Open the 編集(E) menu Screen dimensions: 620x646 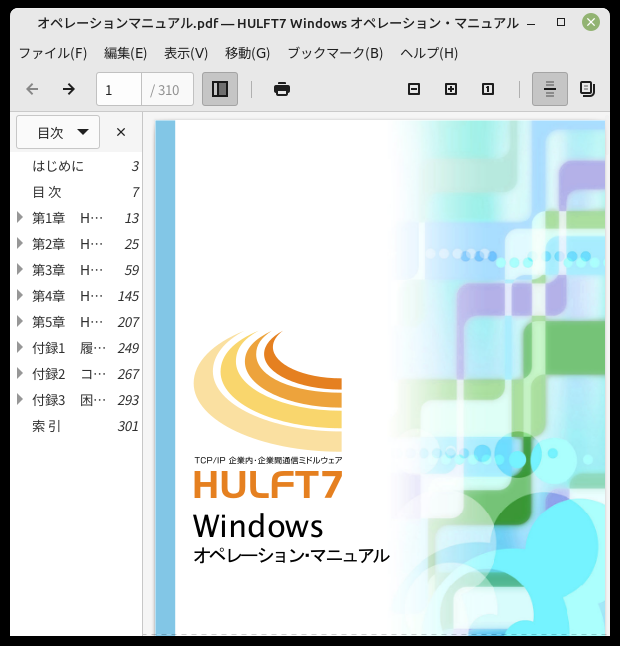tap(125, 53)
